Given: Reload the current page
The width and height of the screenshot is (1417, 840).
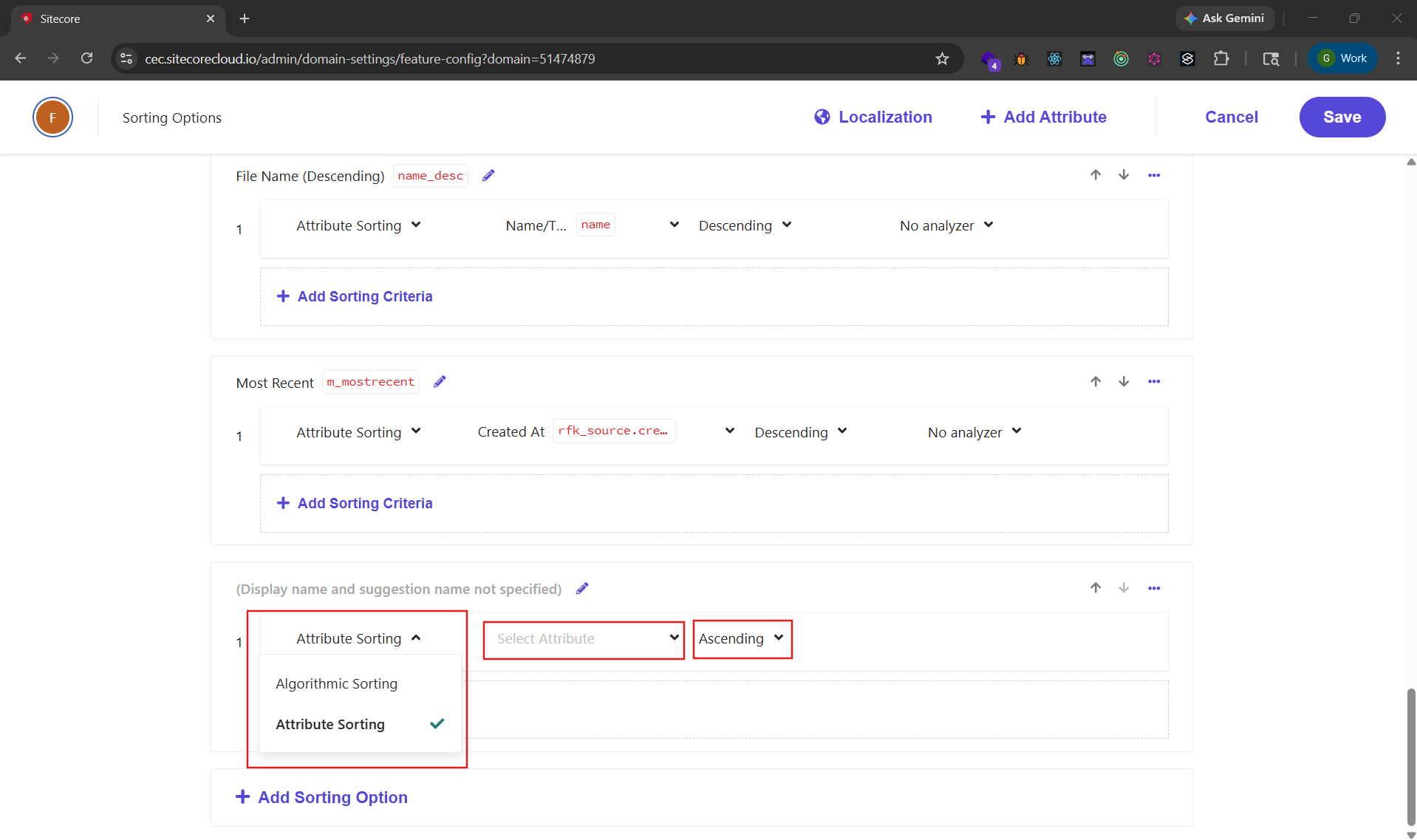Looking at the screenshot, I should [x=87, y=59].
